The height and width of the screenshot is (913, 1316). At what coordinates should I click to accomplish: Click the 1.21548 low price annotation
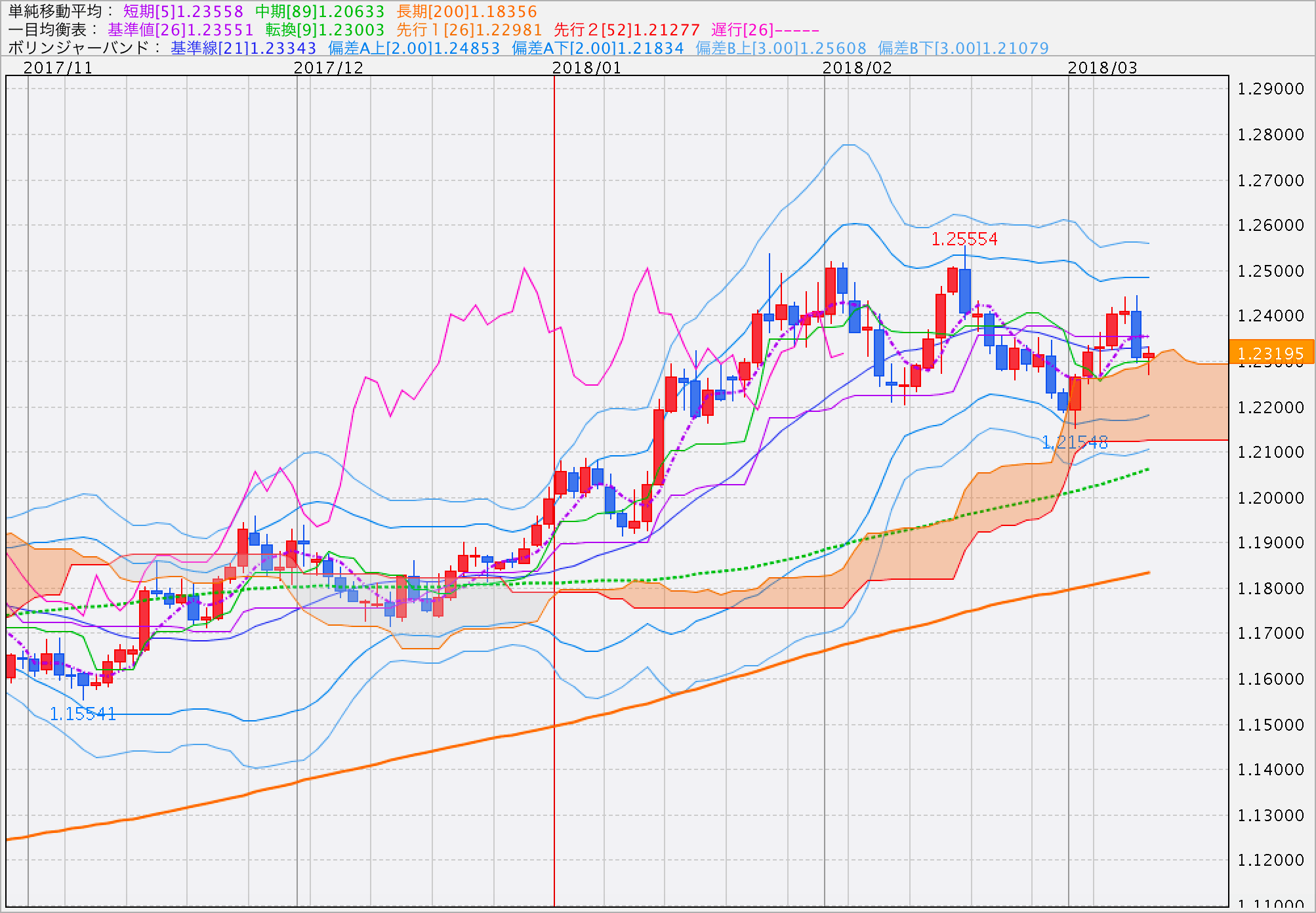[1075, 443]
